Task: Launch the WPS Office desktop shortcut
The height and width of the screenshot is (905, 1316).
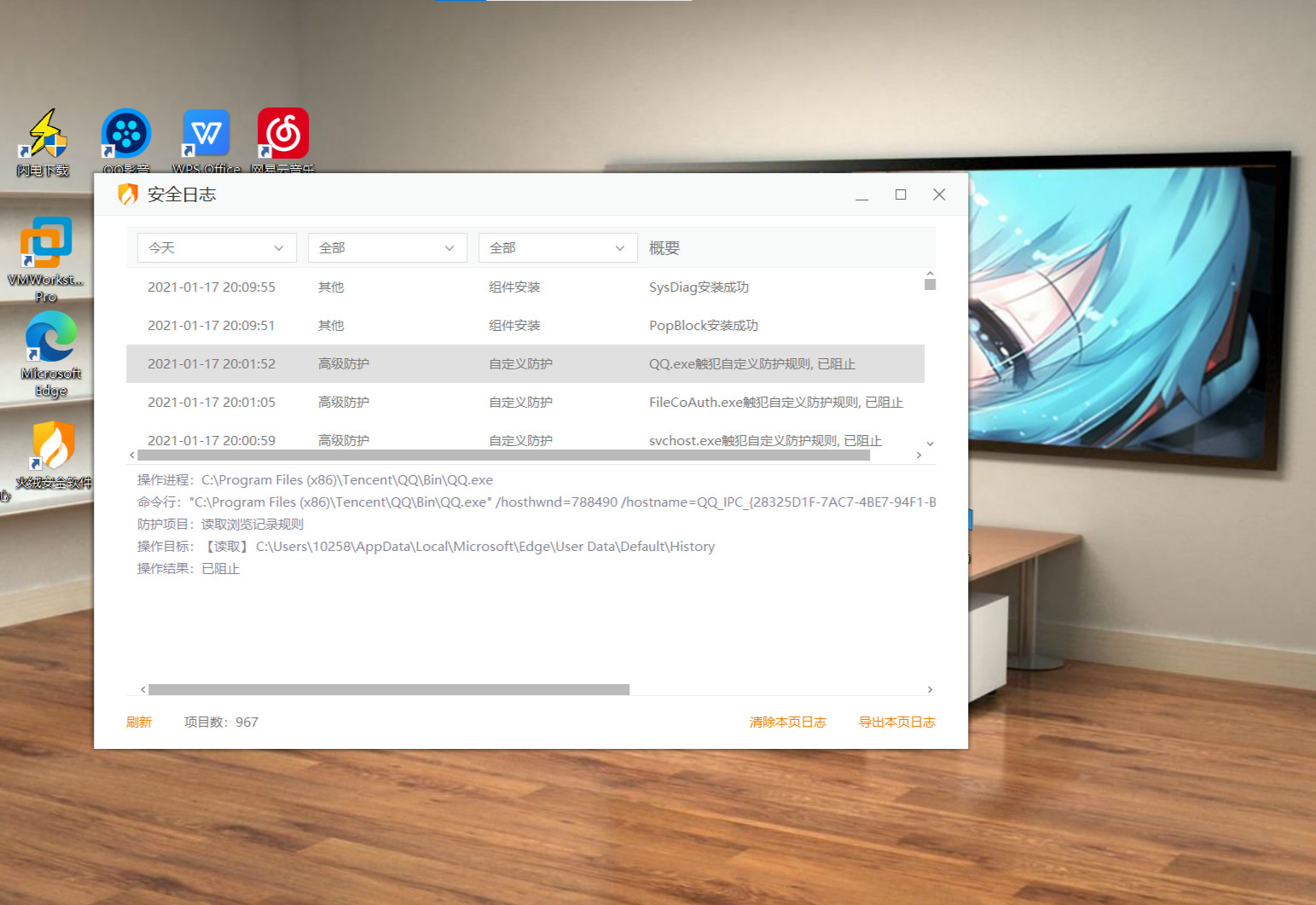Action: [x=206, y=142]
